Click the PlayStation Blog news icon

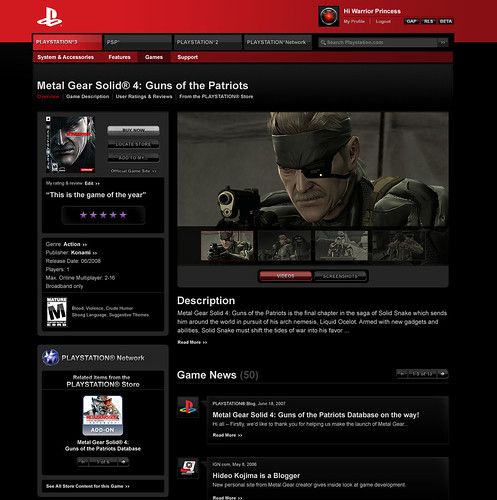pyautogui.click(x=188, y=407)
